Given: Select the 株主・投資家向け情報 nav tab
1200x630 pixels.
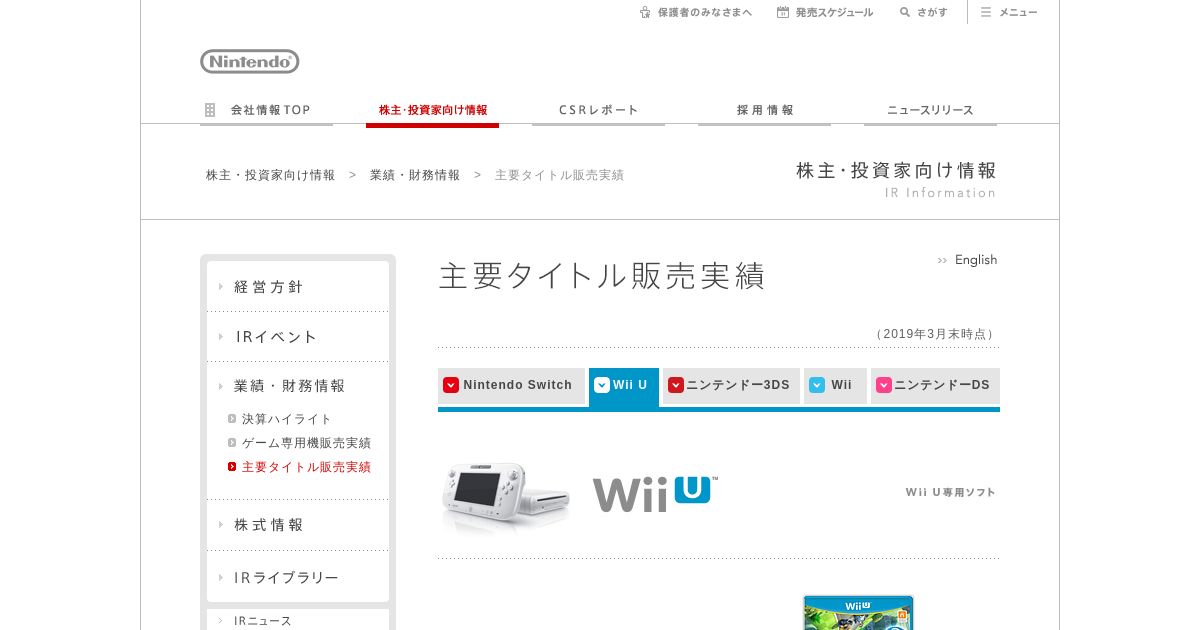Looking at the screenshot, I should [432, 110].
